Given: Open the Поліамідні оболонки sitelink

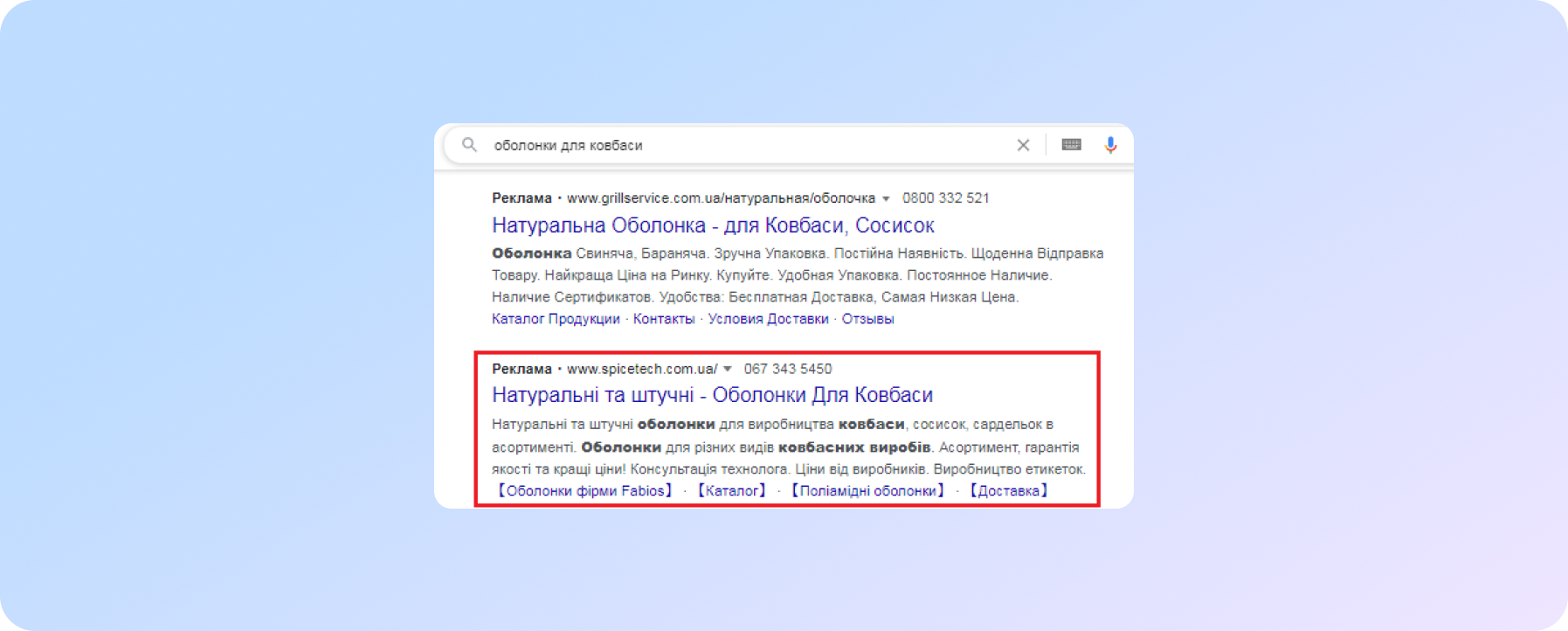Looking at the screenshot, I should click(868, 491).
